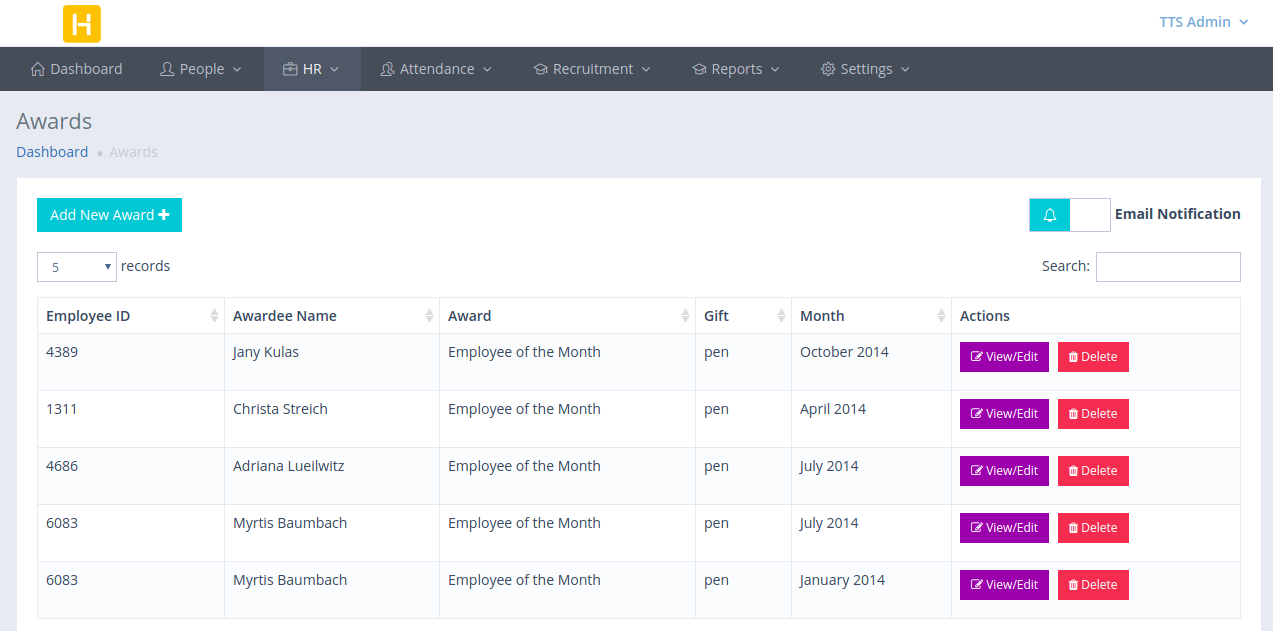Click the Dashboard breadcrumb link
This screenshot has width=1273, height=631.
pos(52,151)
